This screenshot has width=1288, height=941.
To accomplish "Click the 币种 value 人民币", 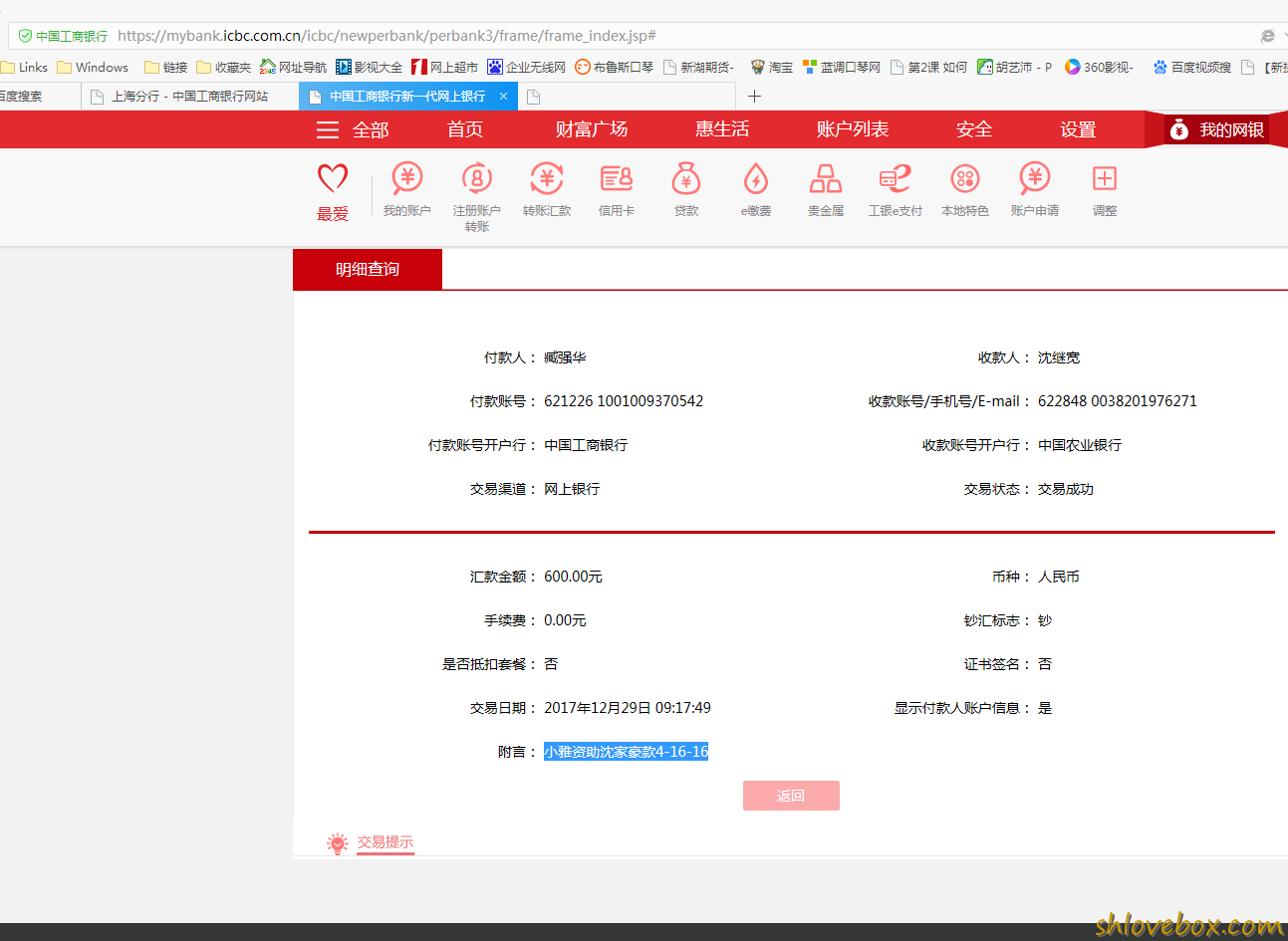I will pos(1059,577).
